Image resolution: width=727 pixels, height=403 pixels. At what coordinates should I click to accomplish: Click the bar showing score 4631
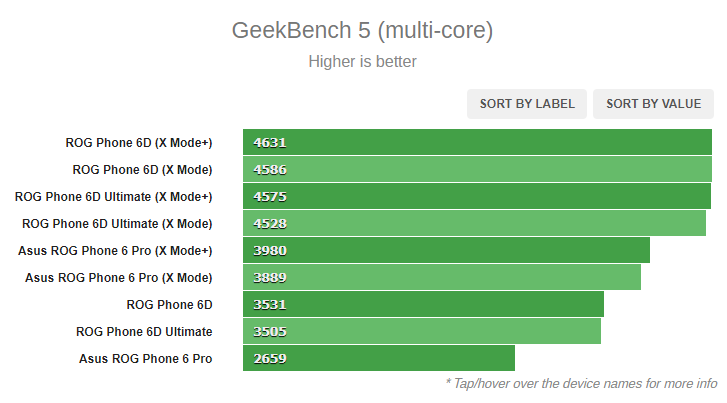pyautogui.click(x=477, y=143)
